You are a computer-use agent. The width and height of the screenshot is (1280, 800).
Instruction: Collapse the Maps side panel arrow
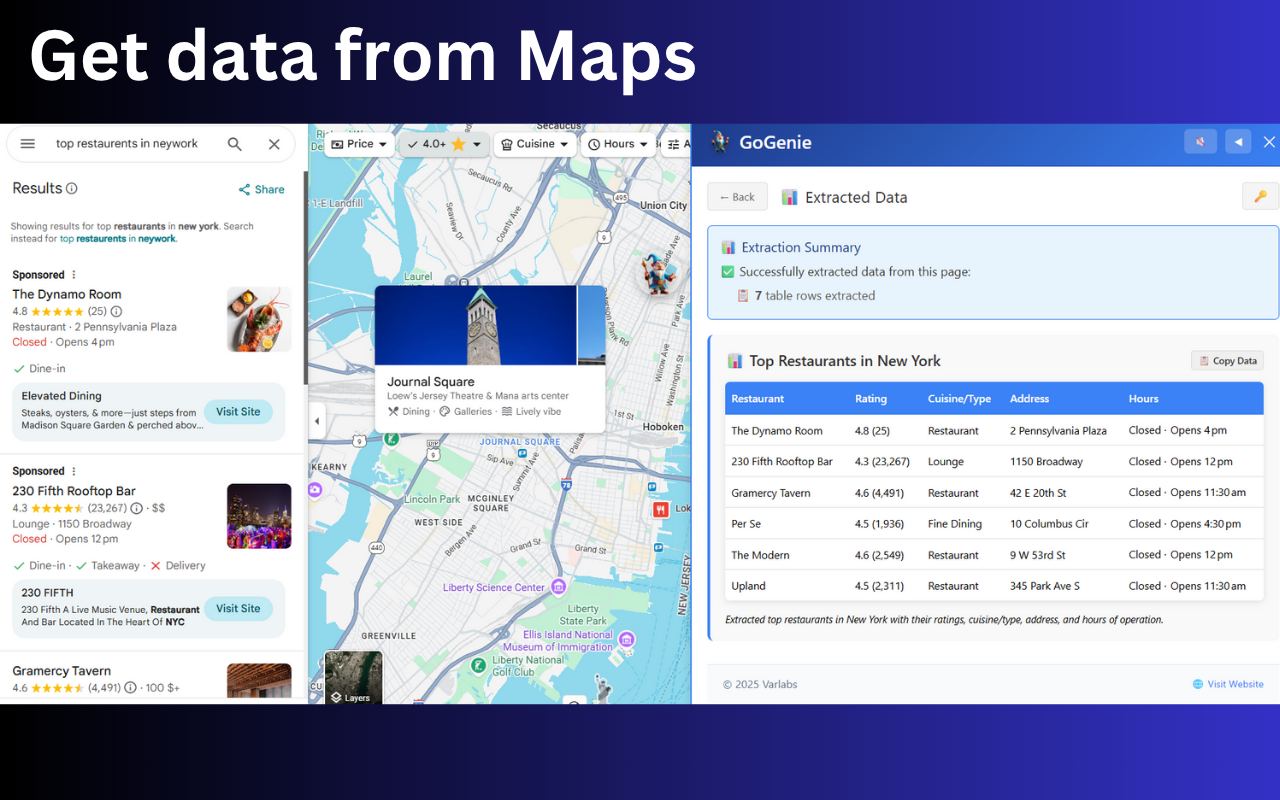317,421
